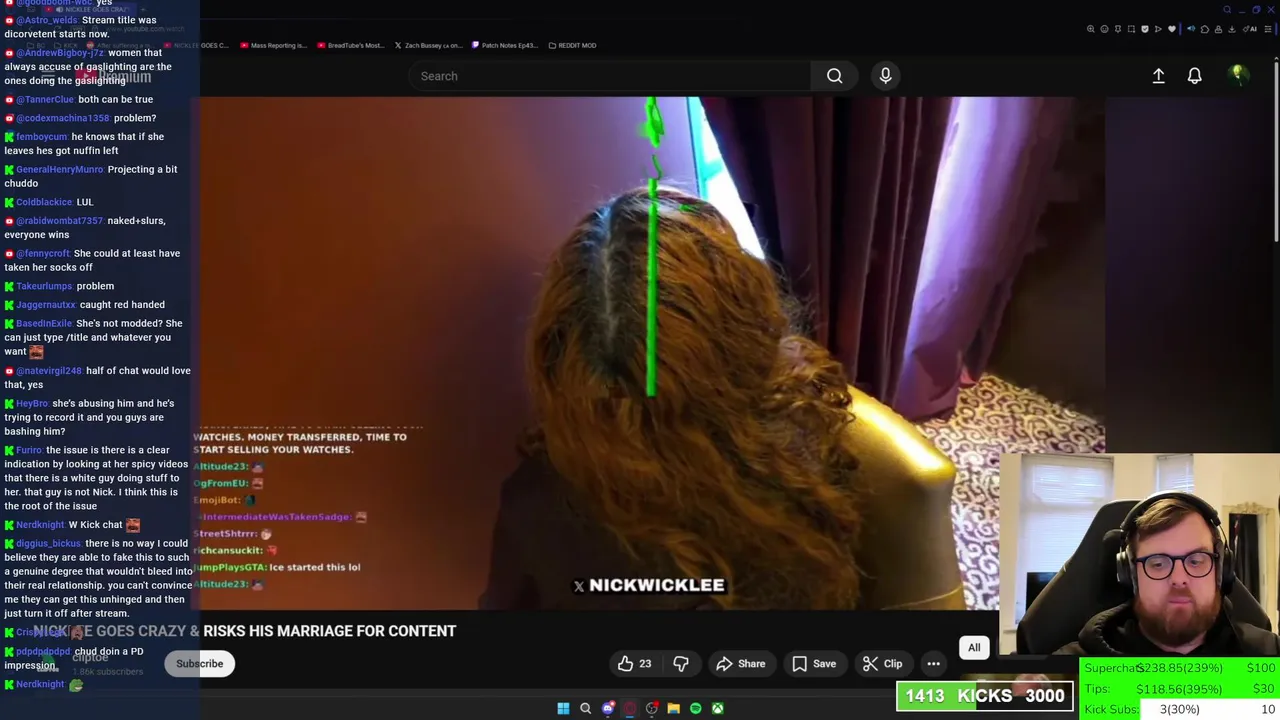
Task: Click the heart bookmark toolbar icon
Action: click(1172, 29)
